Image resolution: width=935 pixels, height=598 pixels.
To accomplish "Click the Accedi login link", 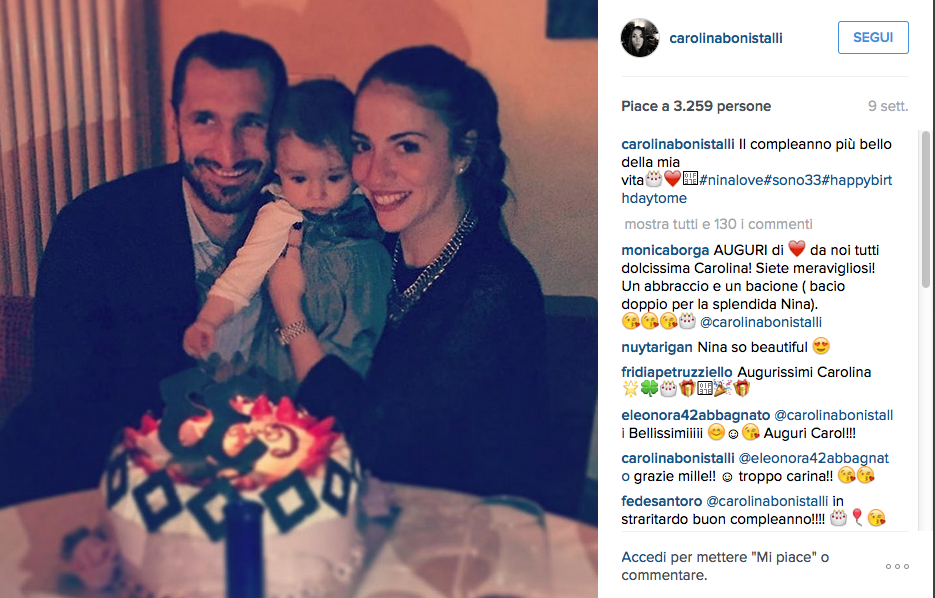I will (643, 557).
